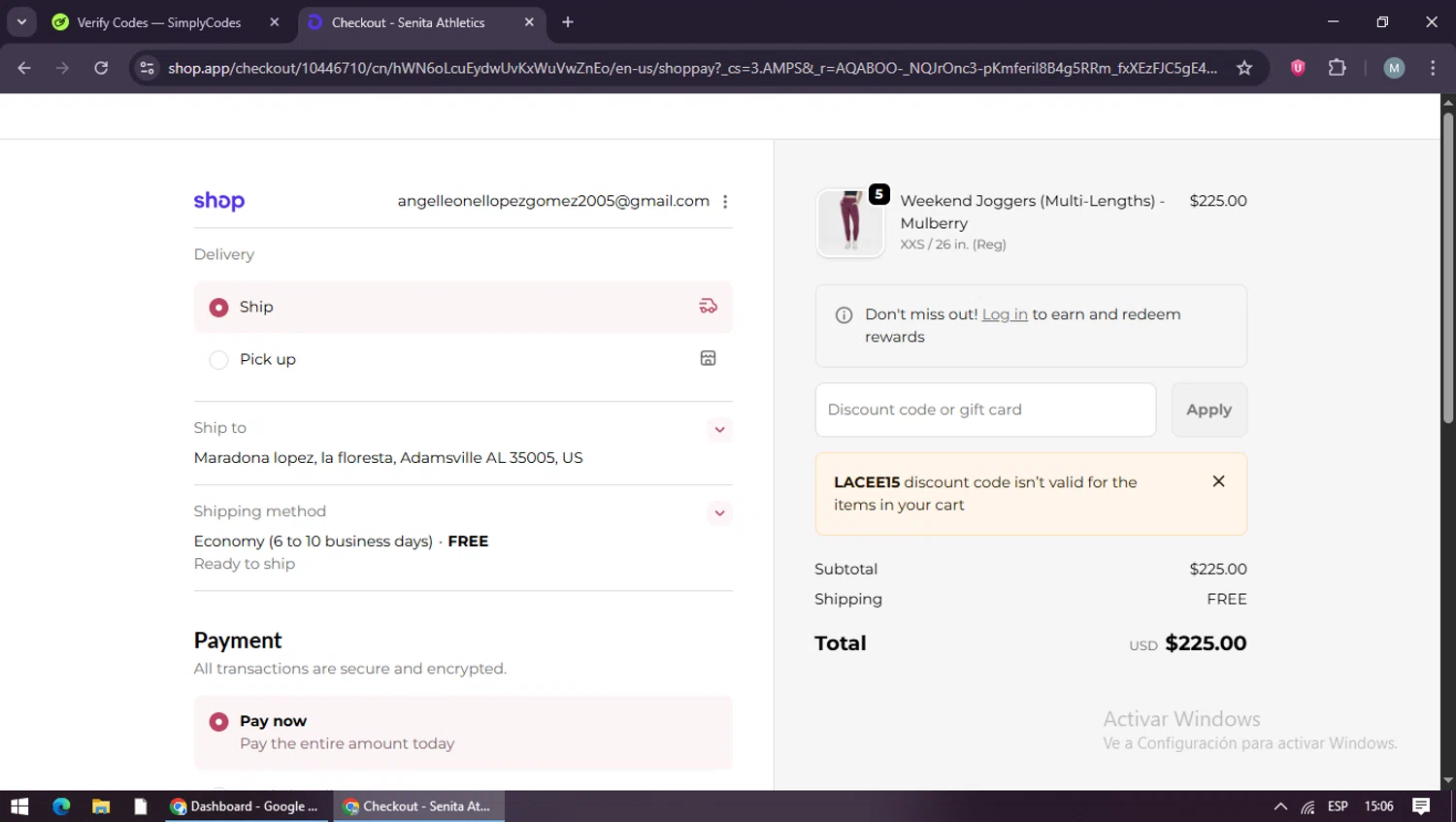Select the Pick up delivery radio button
Screen dimensions: 1456x822
pos(219,360)
